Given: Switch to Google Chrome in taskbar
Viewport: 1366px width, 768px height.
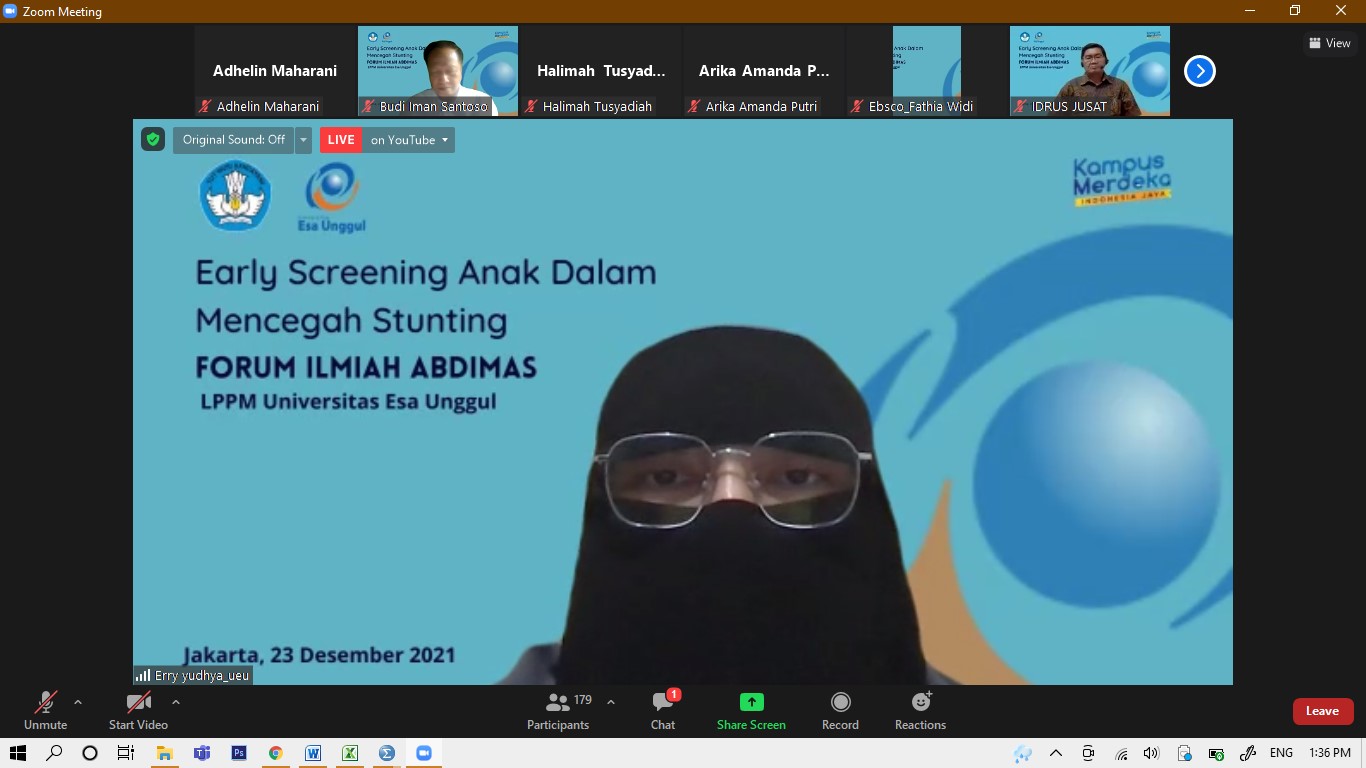Looking at the screenshot, I should (276, 753).
